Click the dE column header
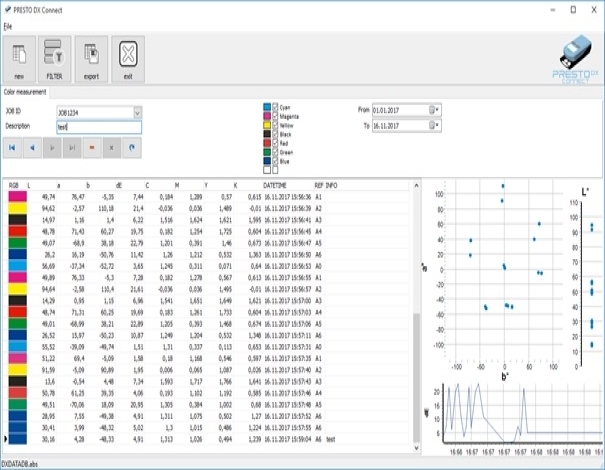The width and height of the screenshot is (605, 470). point(130,186)
